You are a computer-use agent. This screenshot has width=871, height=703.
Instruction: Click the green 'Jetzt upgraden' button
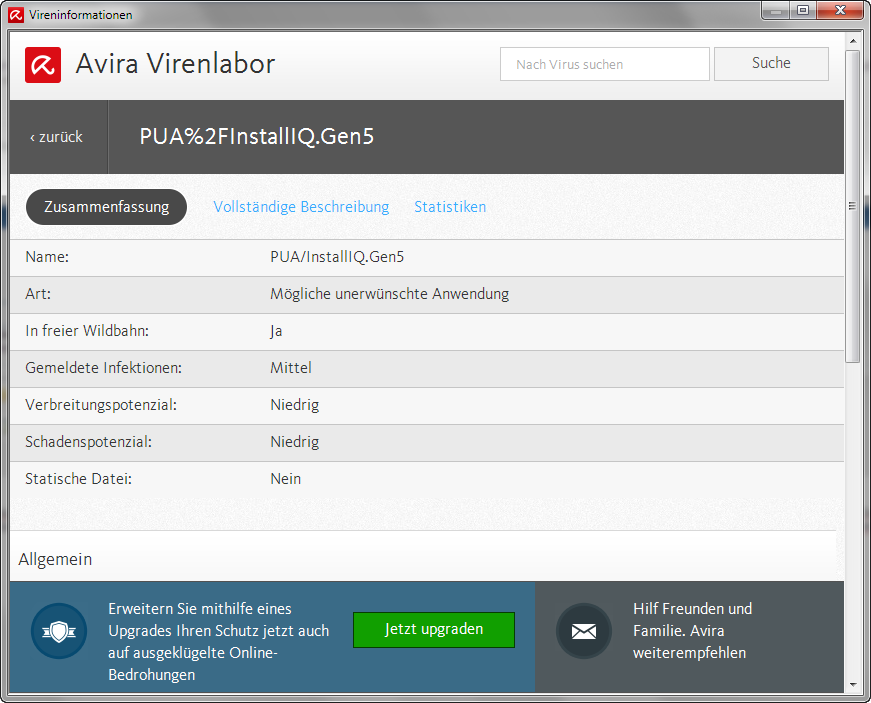[x=434, y=630]
